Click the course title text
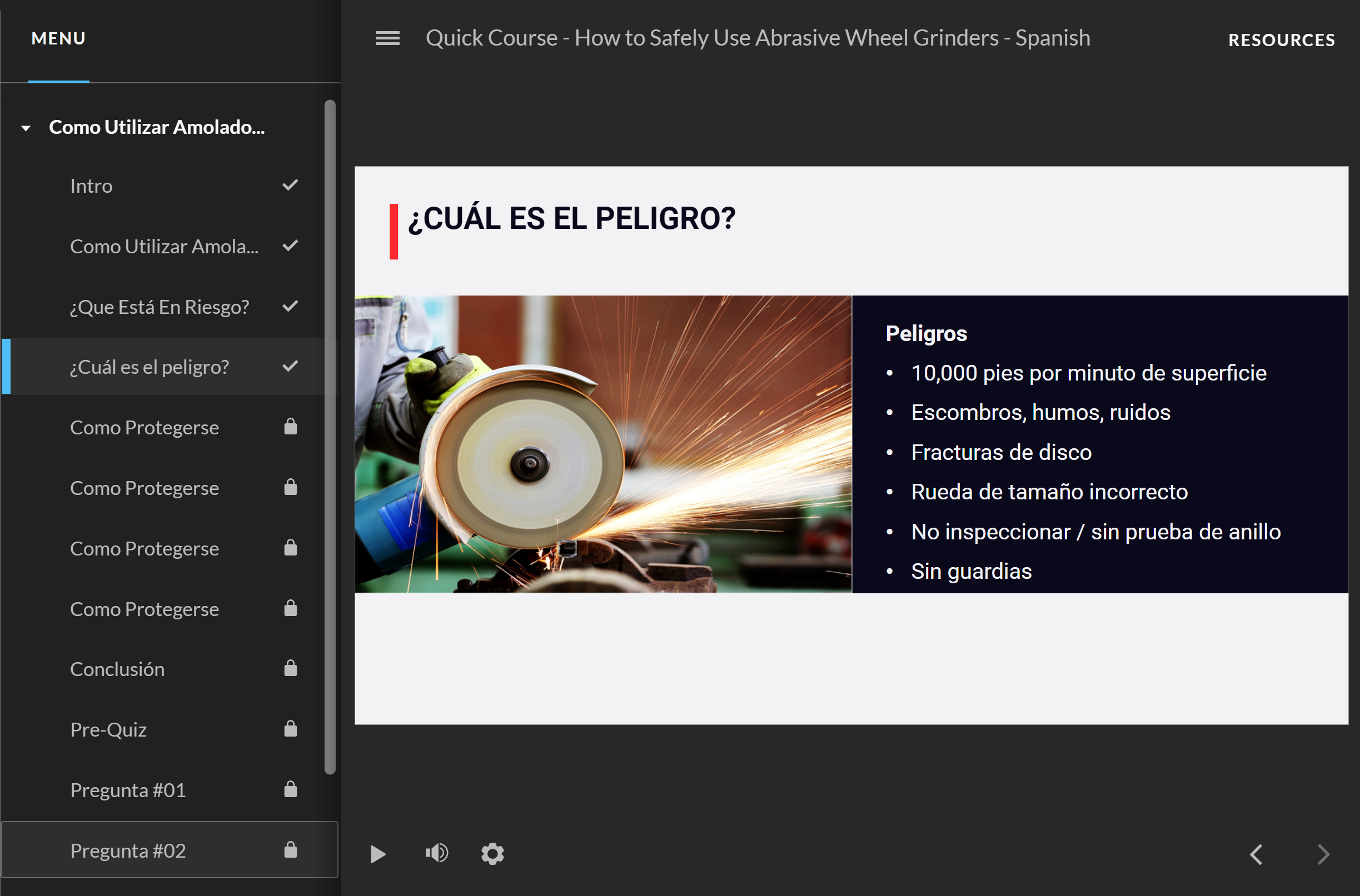The image size is (1360, 896). point(758,38)
